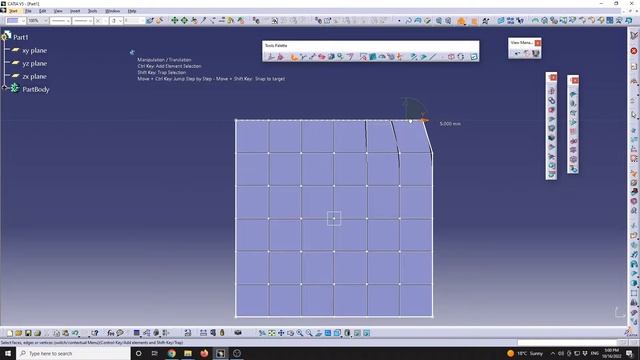Click the first icon in View Mana... panel
This screenshot has height=360, width=640.
pos(517,53)
